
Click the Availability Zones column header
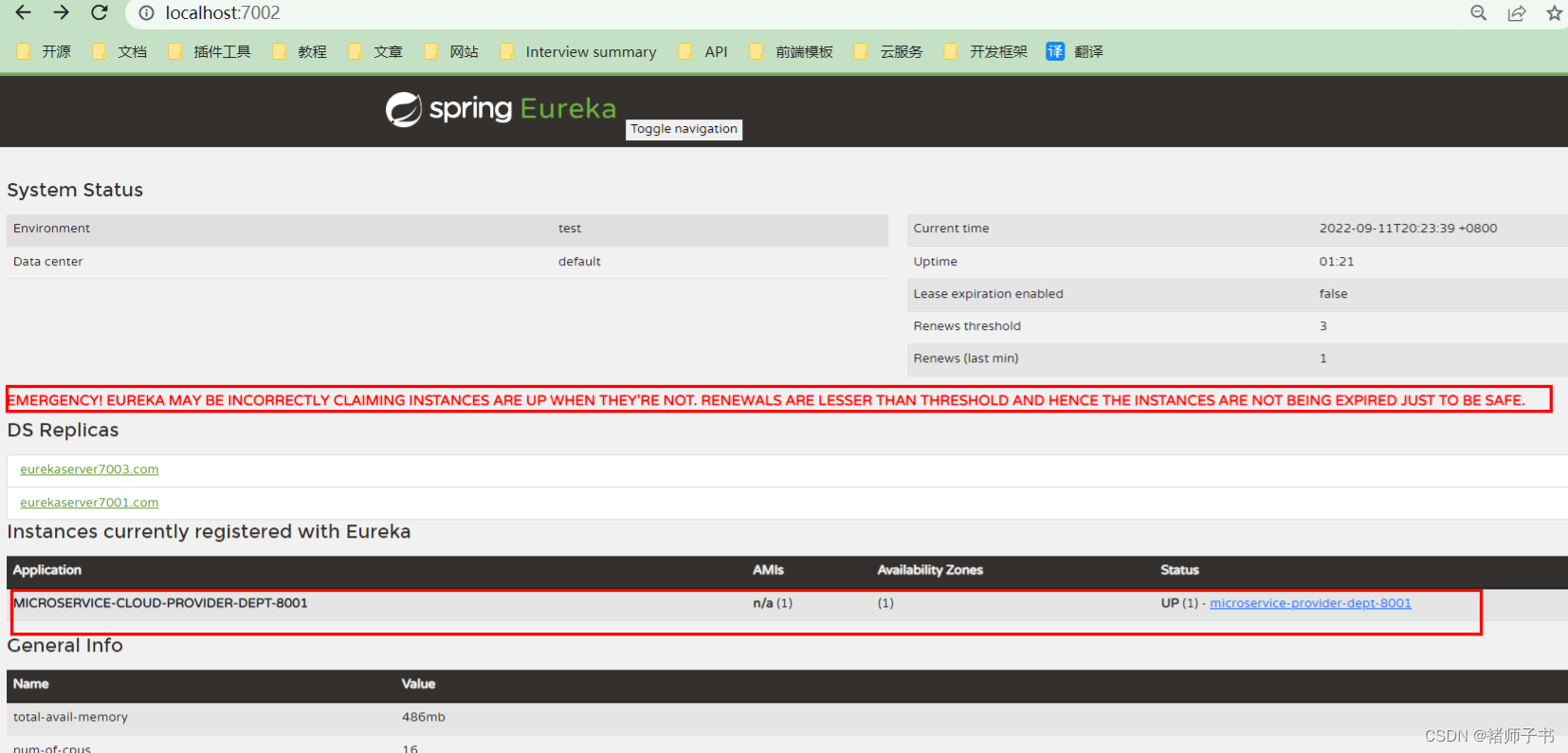(x=930, y=570)
